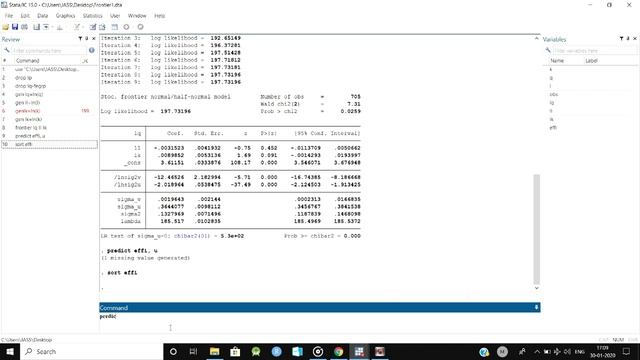
Task: Open Task View on the taskbar
Action: [193, 351]
